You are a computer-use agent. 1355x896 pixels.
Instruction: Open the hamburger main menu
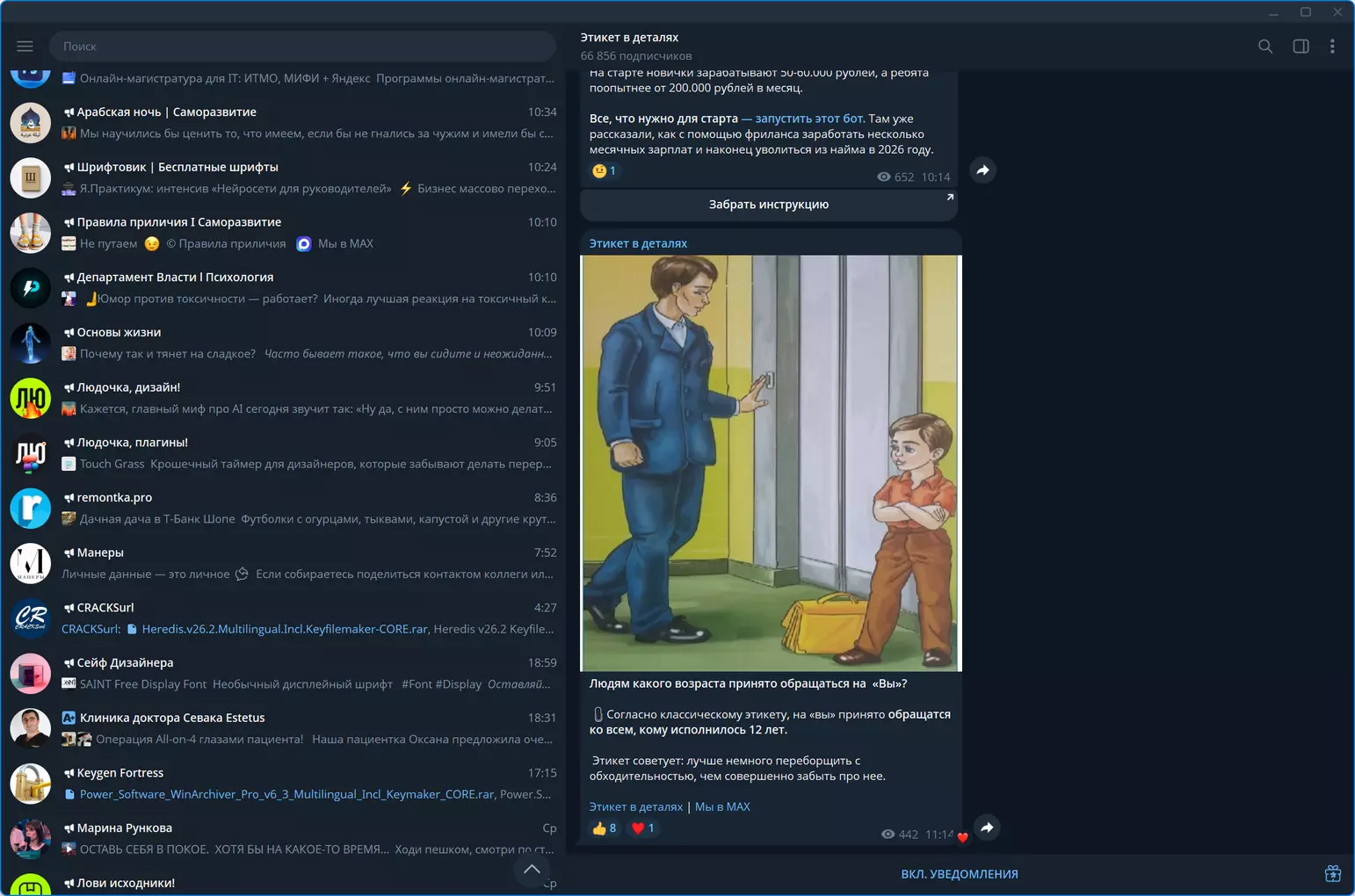(x=25, y=47)
